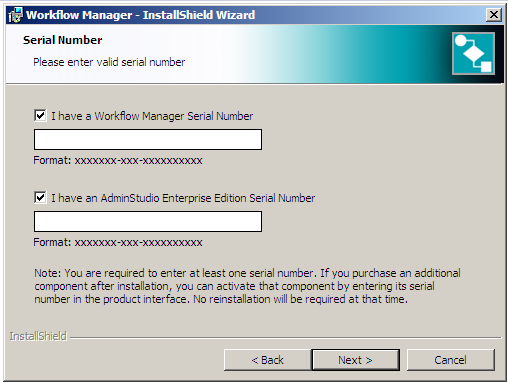The height and width of the screenshot is (383, 508).
Task: Click the note about required serial numbers
Action: click(247, 286)
